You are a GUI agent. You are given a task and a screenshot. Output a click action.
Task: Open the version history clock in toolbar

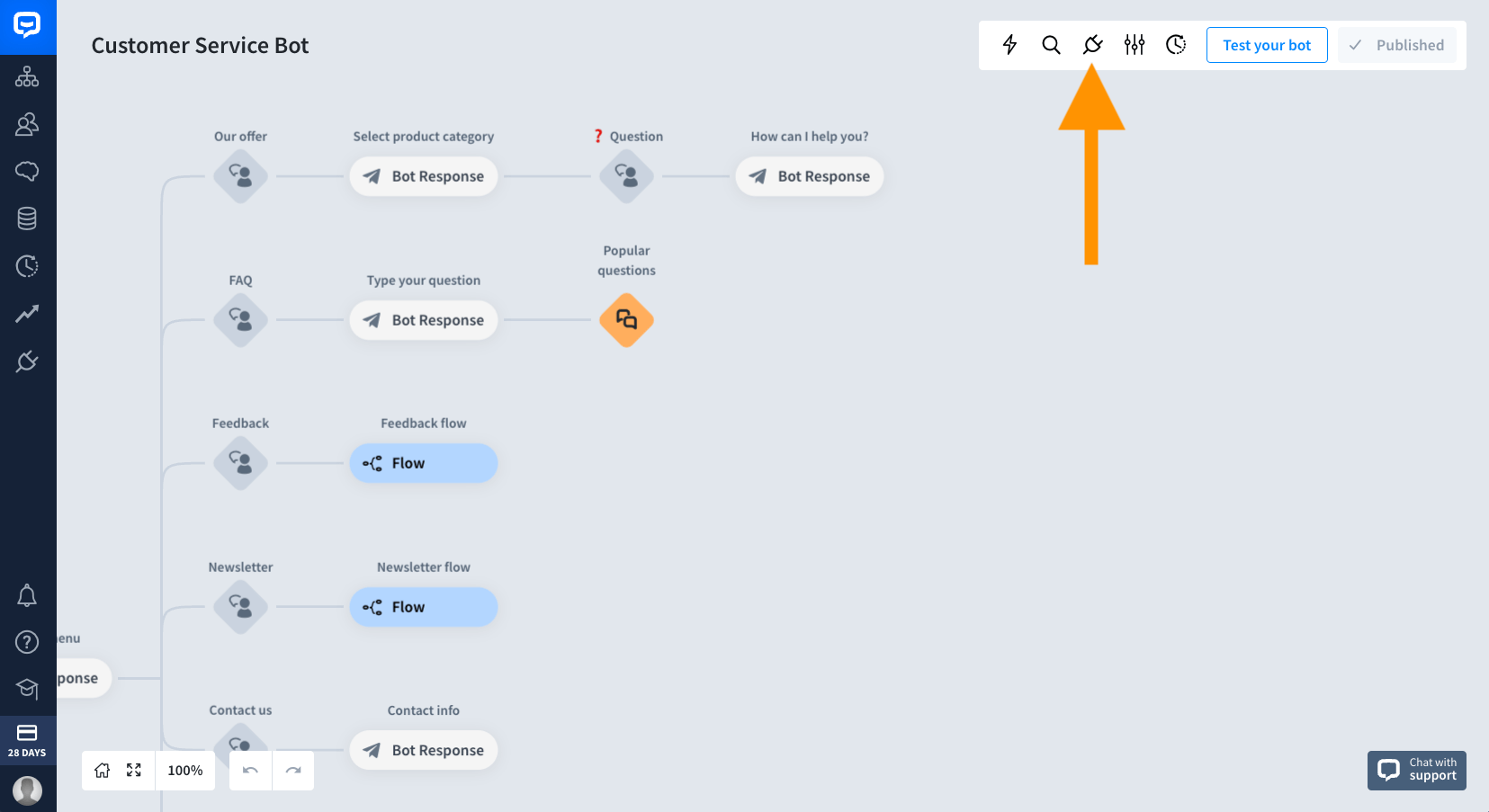(x=1176, y=45)
